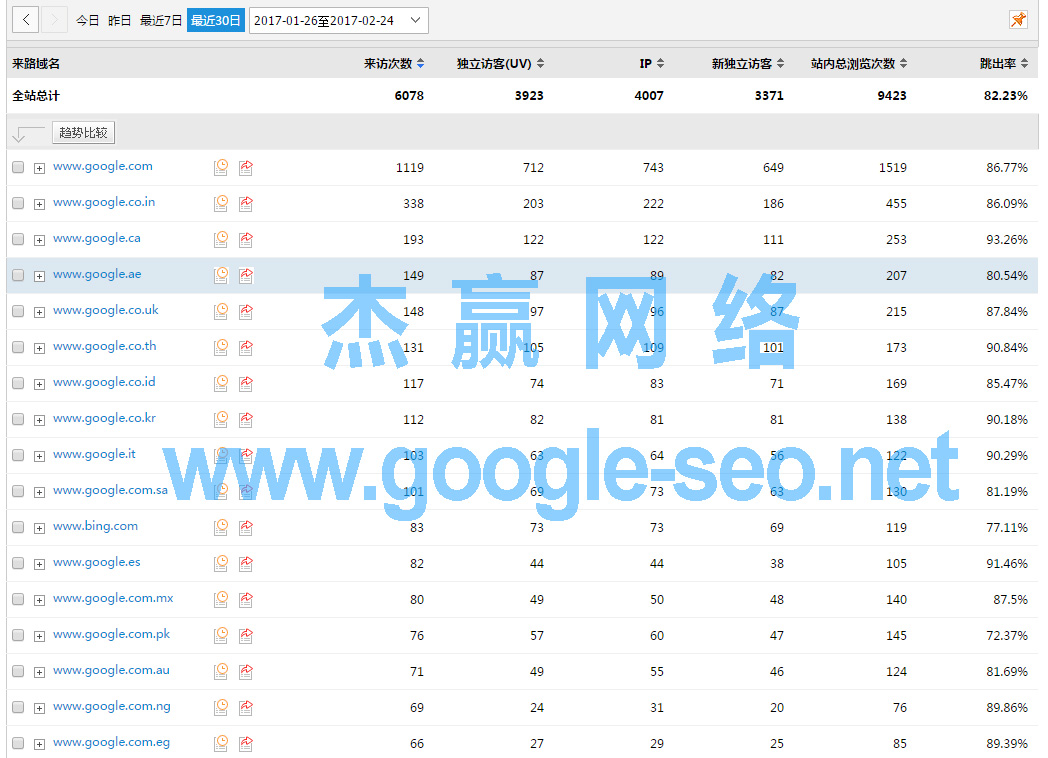Expand the www.google.co.th row details
The height and width of the screenshot is (758, 1048).
tap(39, 348)
